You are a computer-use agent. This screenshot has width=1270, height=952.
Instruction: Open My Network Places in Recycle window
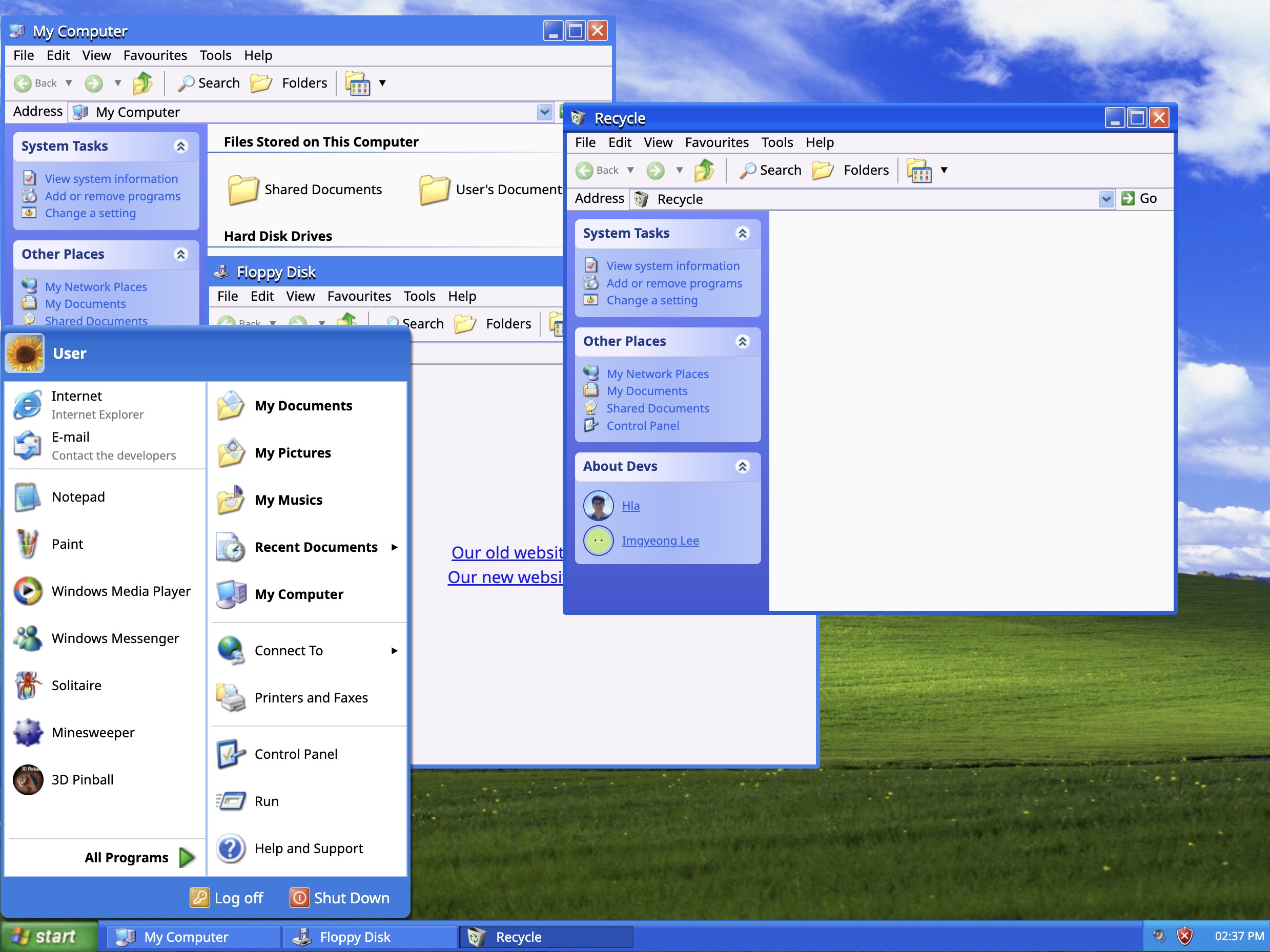coord(658,374)
